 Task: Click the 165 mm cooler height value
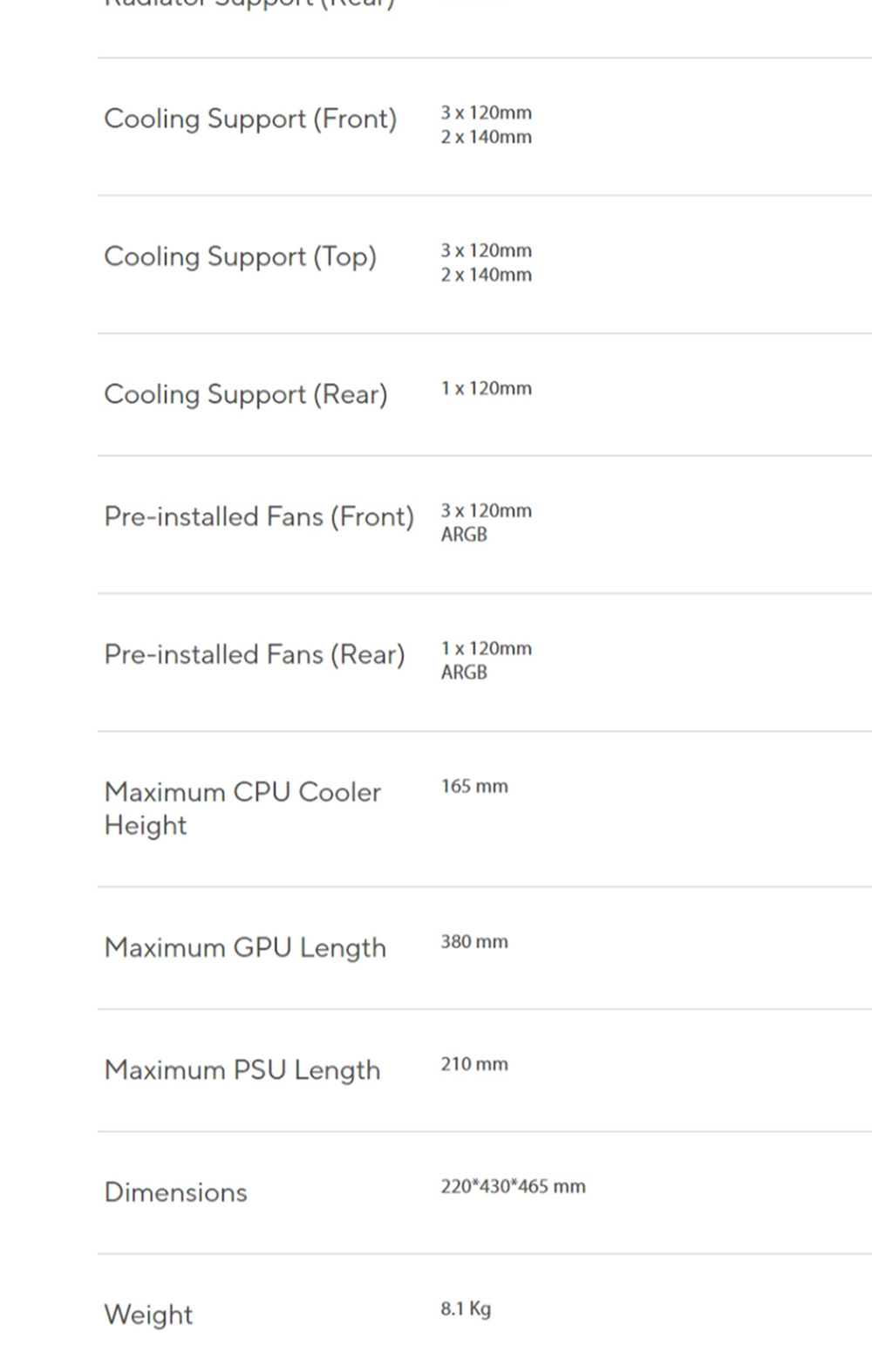(474, 786)
